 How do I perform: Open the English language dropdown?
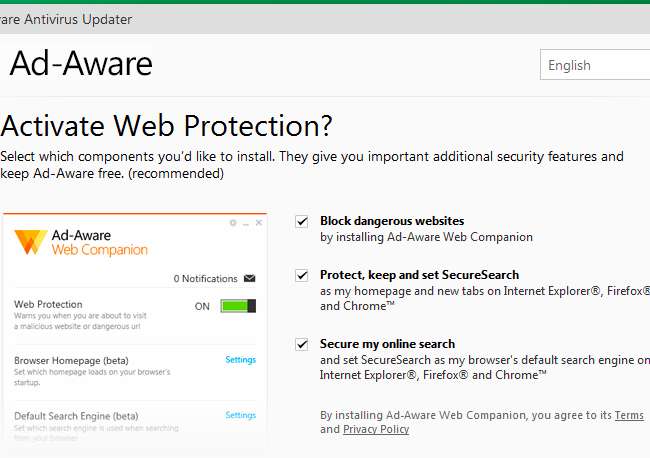coord(595,65)
